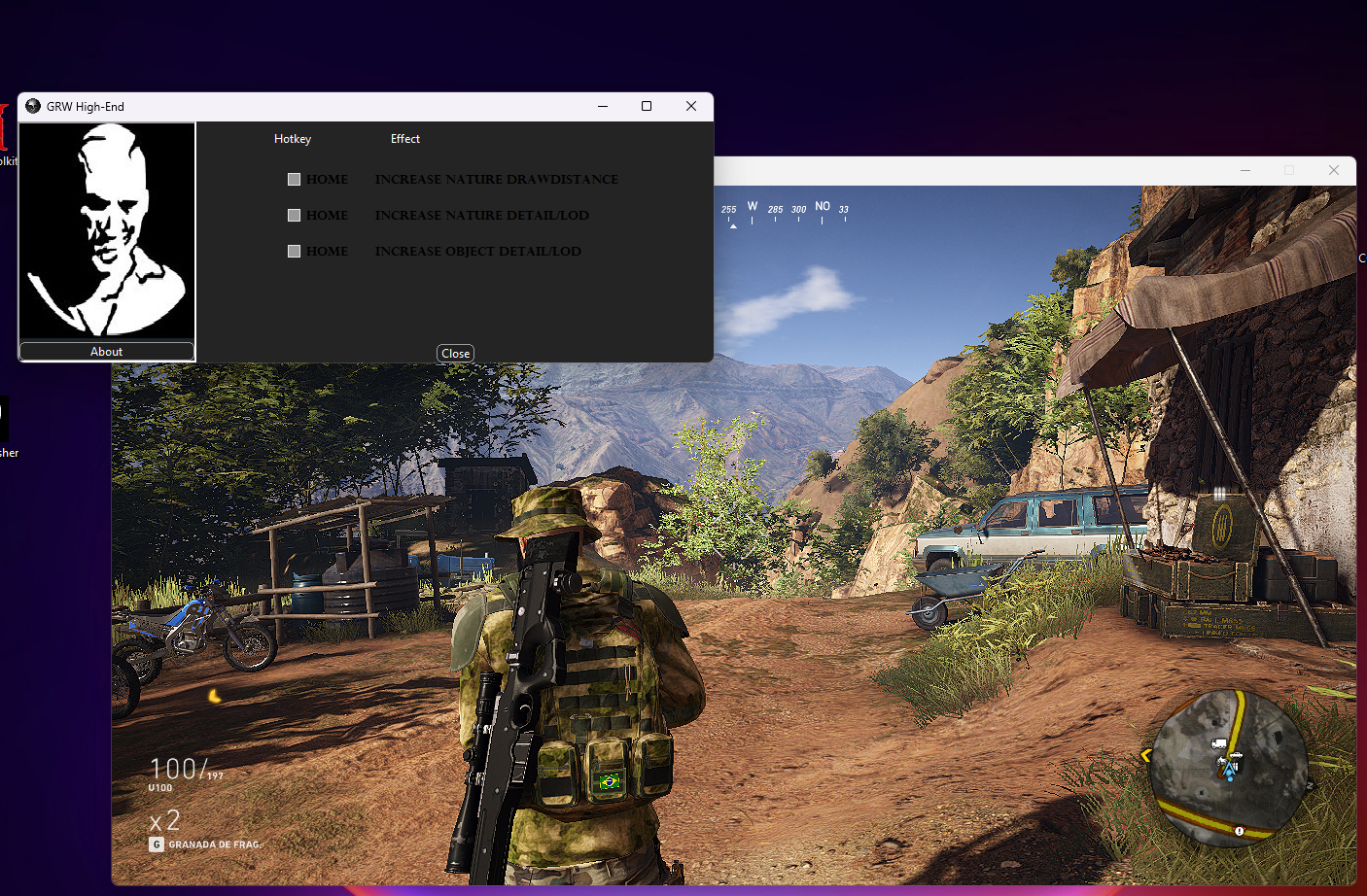1367x896 pixels.
Task: Click the GRW High-End title bar icon
Action: pyautogui.click(x=33, y=106)
